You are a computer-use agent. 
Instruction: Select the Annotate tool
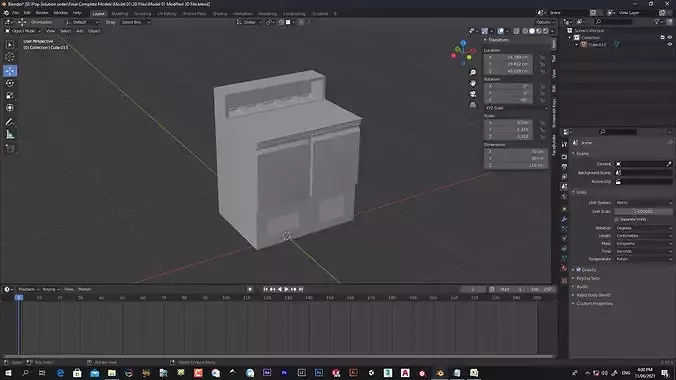(x=10, y=122)
